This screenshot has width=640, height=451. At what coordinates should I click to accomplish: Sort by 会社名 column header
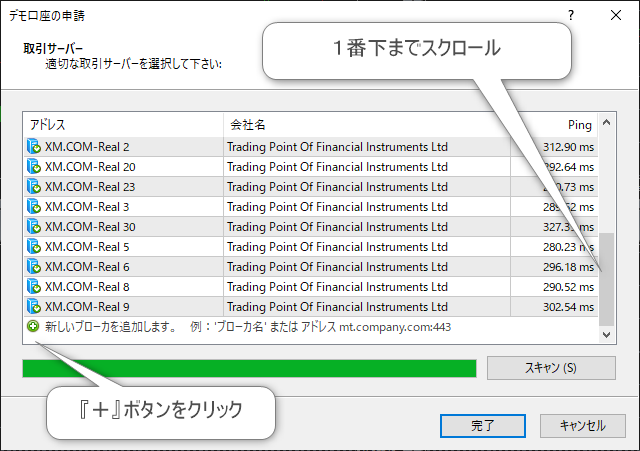pyautogui.click(x=367, y=125)
